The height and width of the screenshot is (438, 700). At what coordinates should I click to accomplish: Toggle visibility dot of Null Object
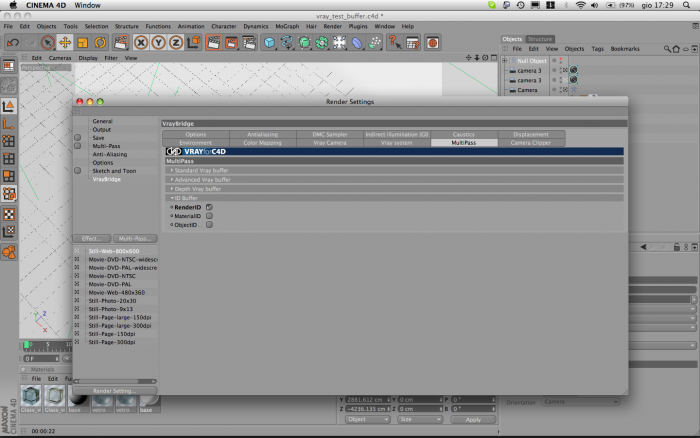coord(554,60)
